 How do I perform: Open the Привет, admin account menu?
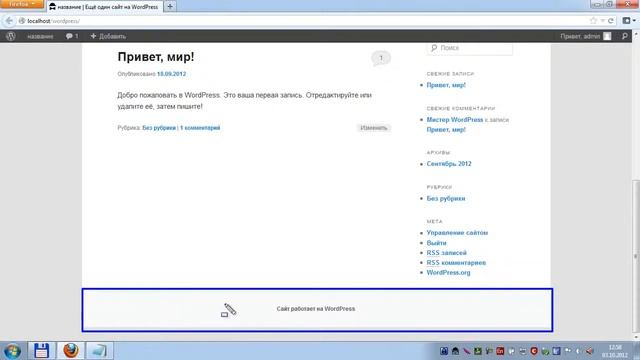585,36
